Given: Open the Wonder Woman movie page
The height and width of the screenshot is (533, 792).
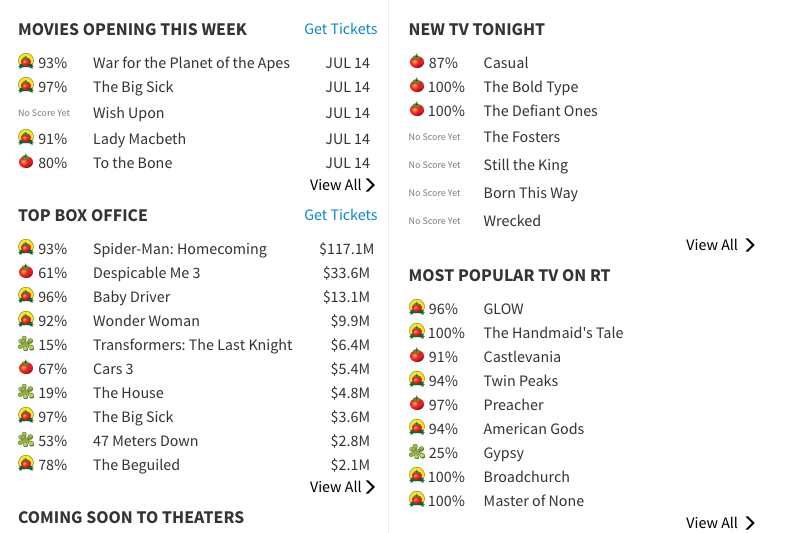Looking at the screenshot, I should (146, 321).
